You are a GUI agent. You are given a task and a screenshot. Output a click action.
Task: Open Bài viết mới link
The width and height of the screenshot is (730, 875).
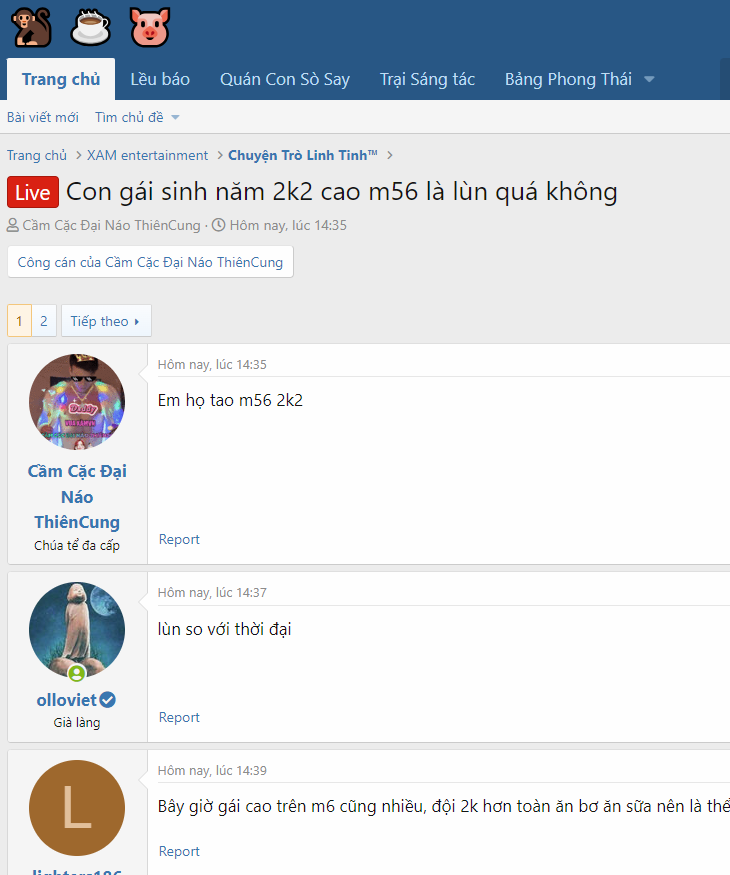(x=43, y=117)
